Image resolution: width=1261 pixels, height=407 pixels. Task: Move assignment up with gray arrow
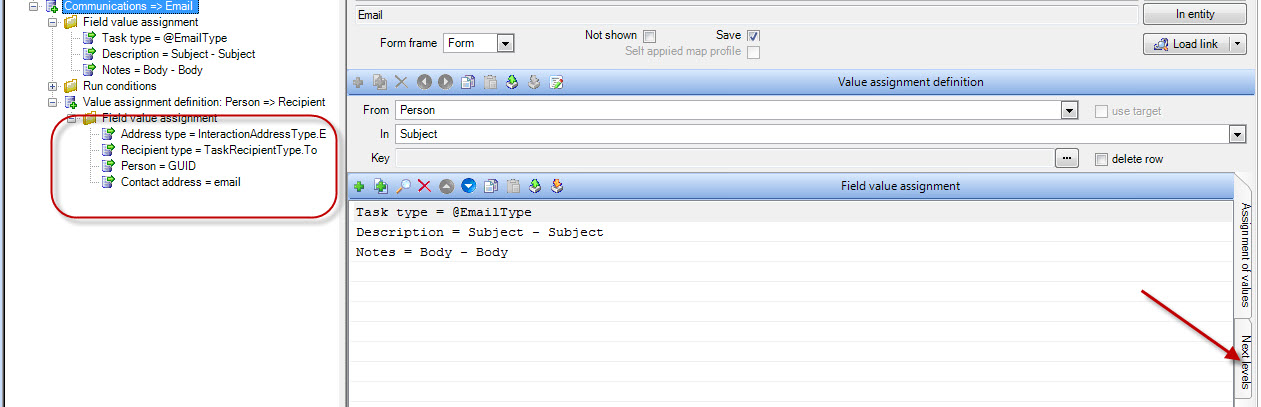(446, 186)
